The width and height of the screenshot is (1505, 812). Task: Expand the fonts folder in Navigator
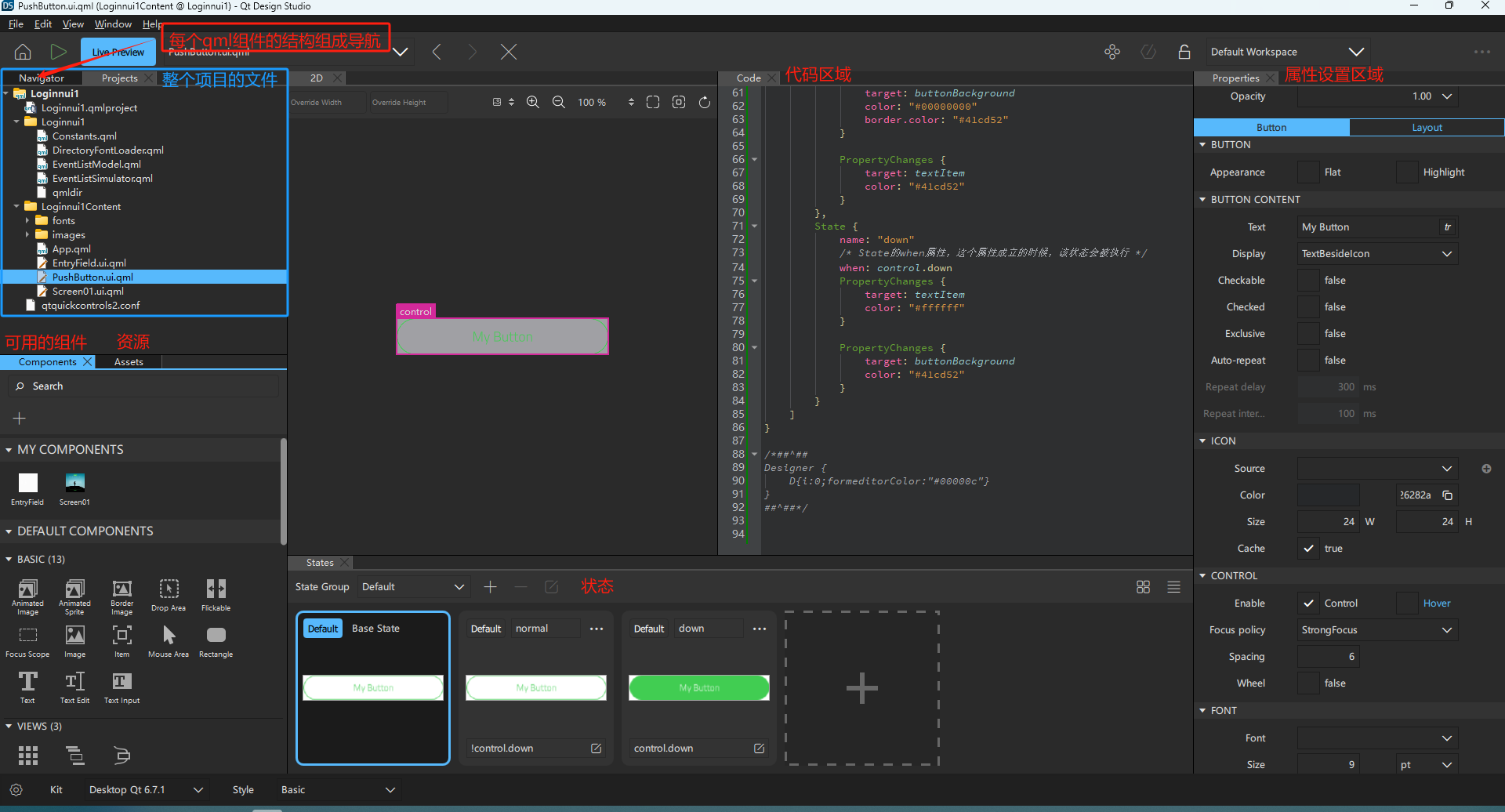click(27, 221)
